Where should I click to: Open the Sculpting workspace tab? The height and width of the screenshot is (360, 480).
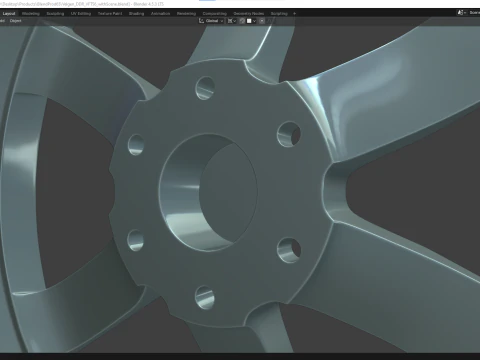point(55,13)
